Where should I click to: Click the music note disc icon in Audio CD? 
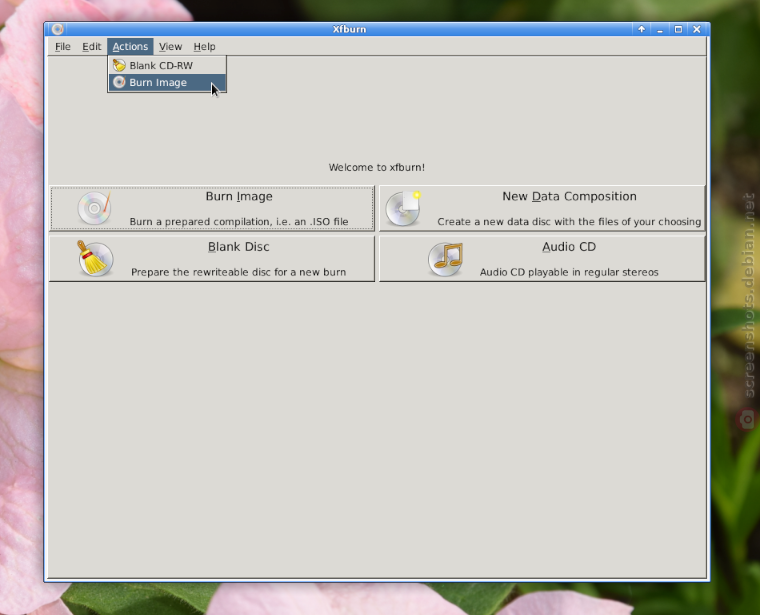point(445,259)
